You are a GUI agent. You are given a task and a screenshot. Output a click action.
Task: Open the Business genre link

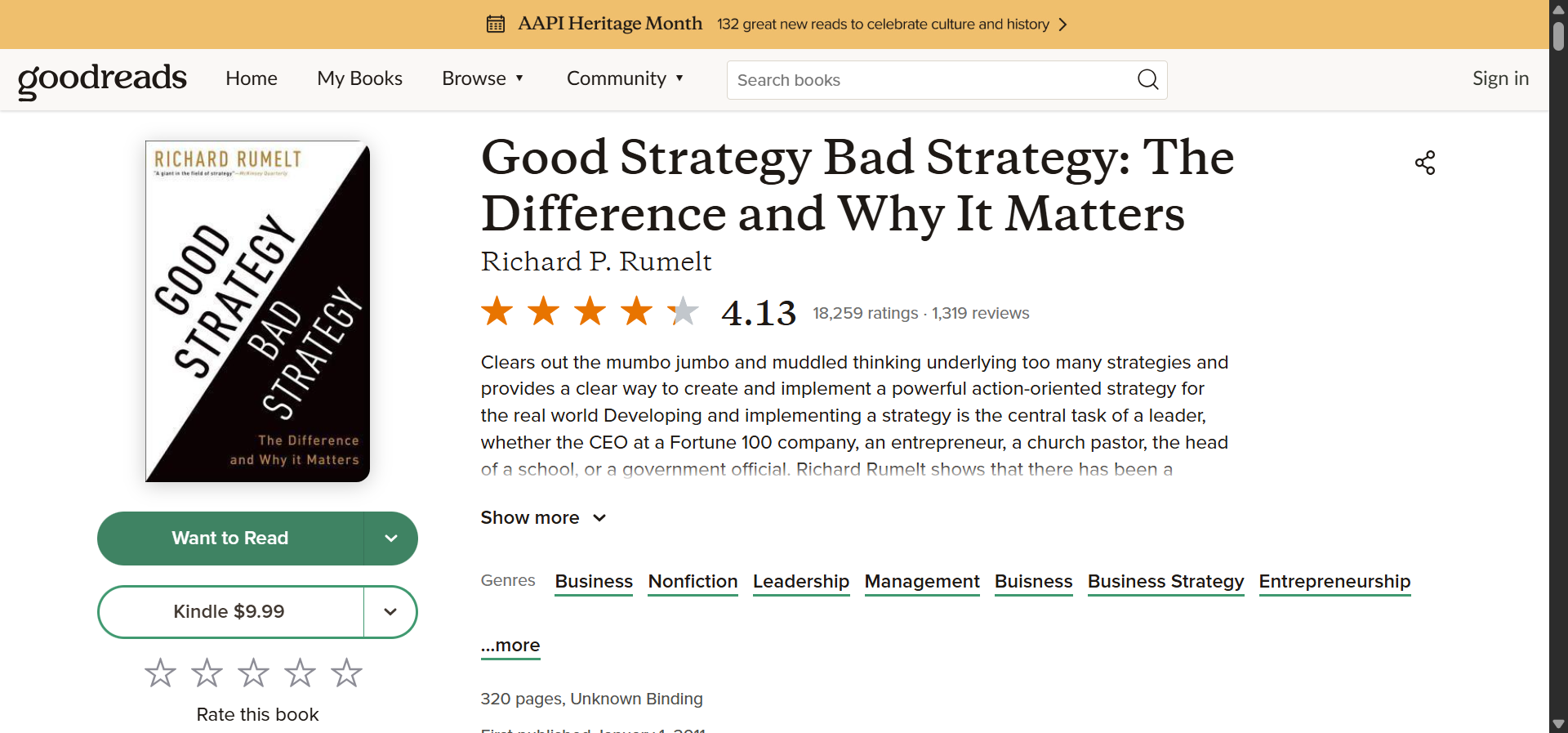click(x=594, y=582)
